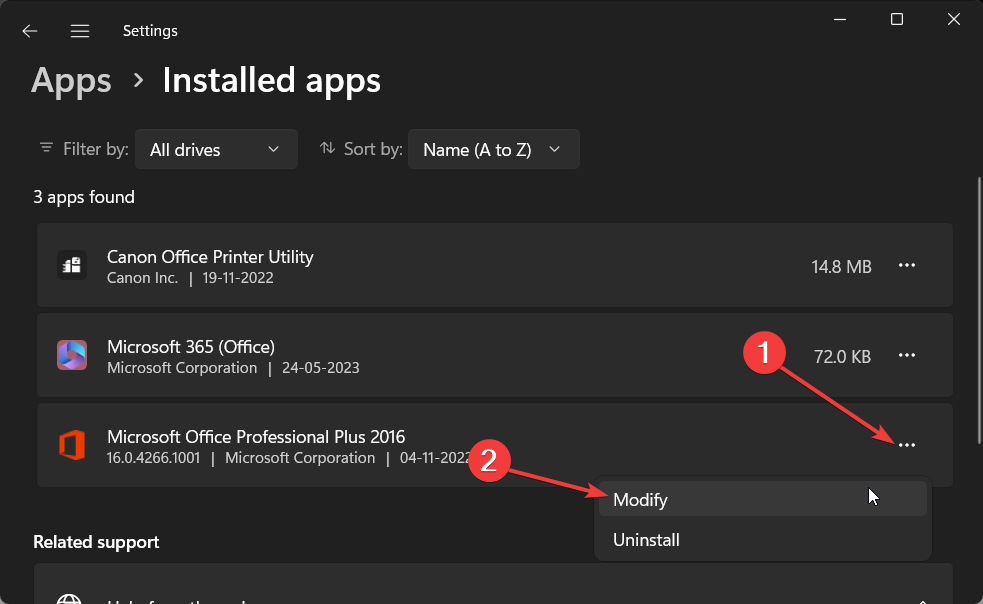This screenshot has height=604, width=983.
Task: Open more options for Microsoft 365 (Office)
Action: click(907, 355)
